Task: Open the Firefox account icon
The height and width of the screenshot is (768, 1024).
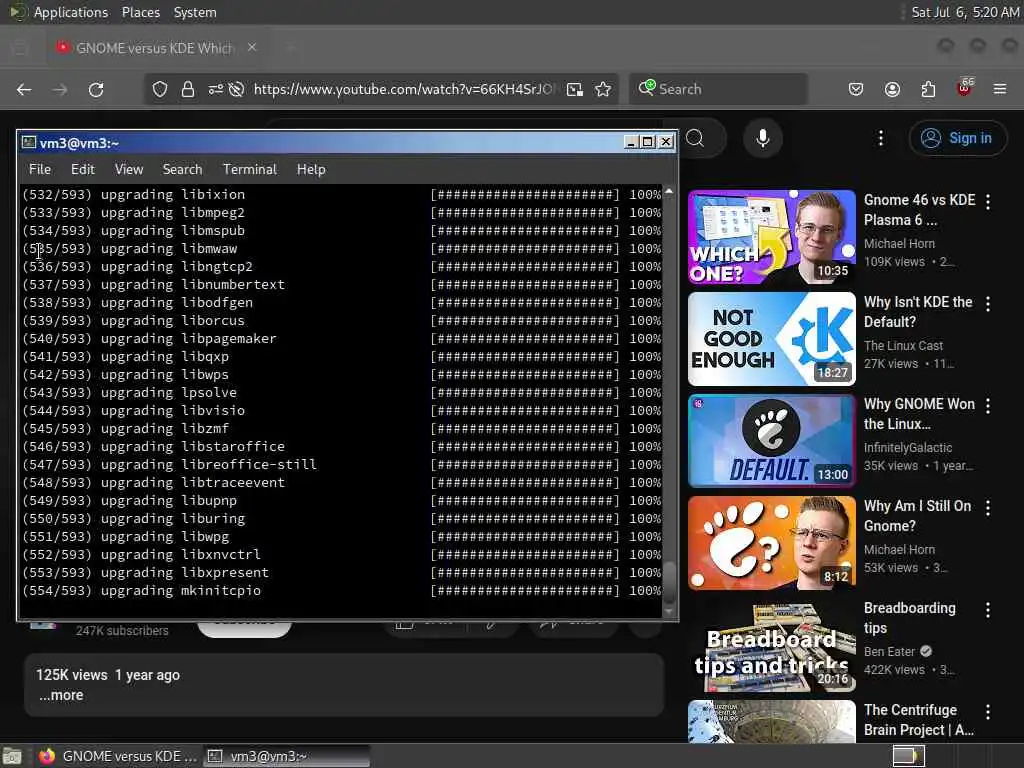Action: point(892,89)
